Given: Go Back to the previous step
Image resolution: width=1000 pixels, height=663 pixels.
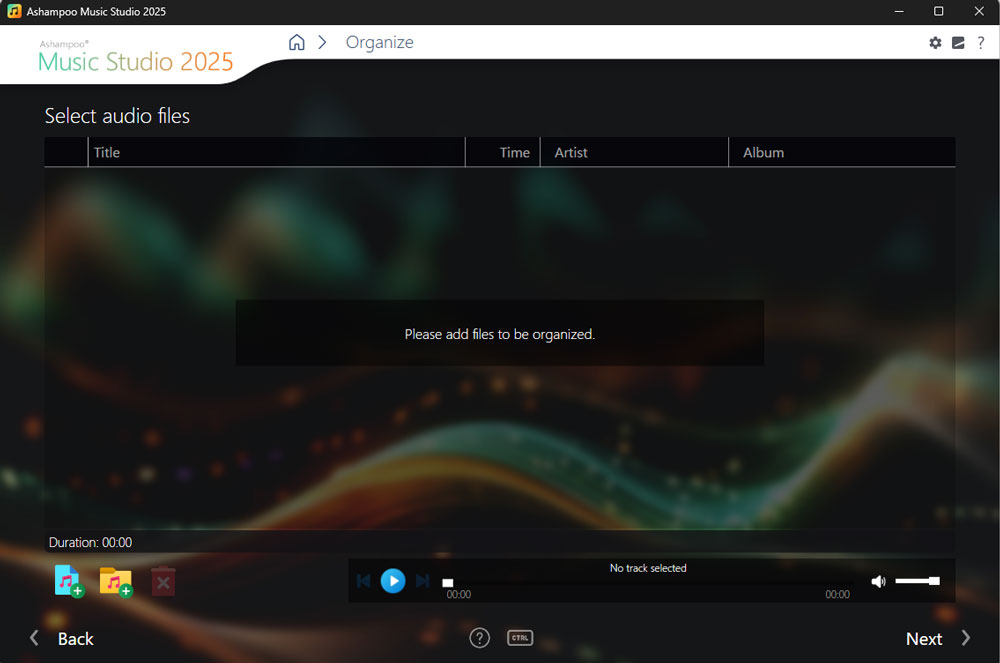Looking at the screenshot, I should pos(62,638).
